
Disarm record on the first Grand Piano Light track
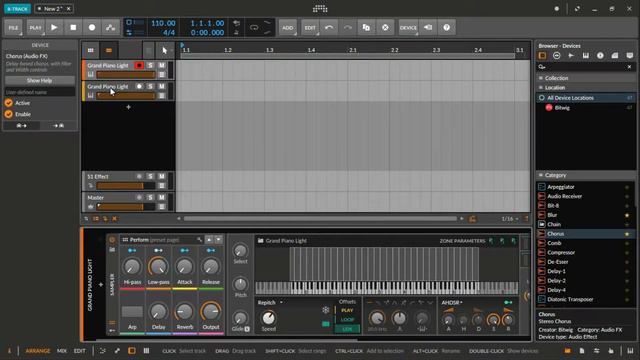(139, 65)
